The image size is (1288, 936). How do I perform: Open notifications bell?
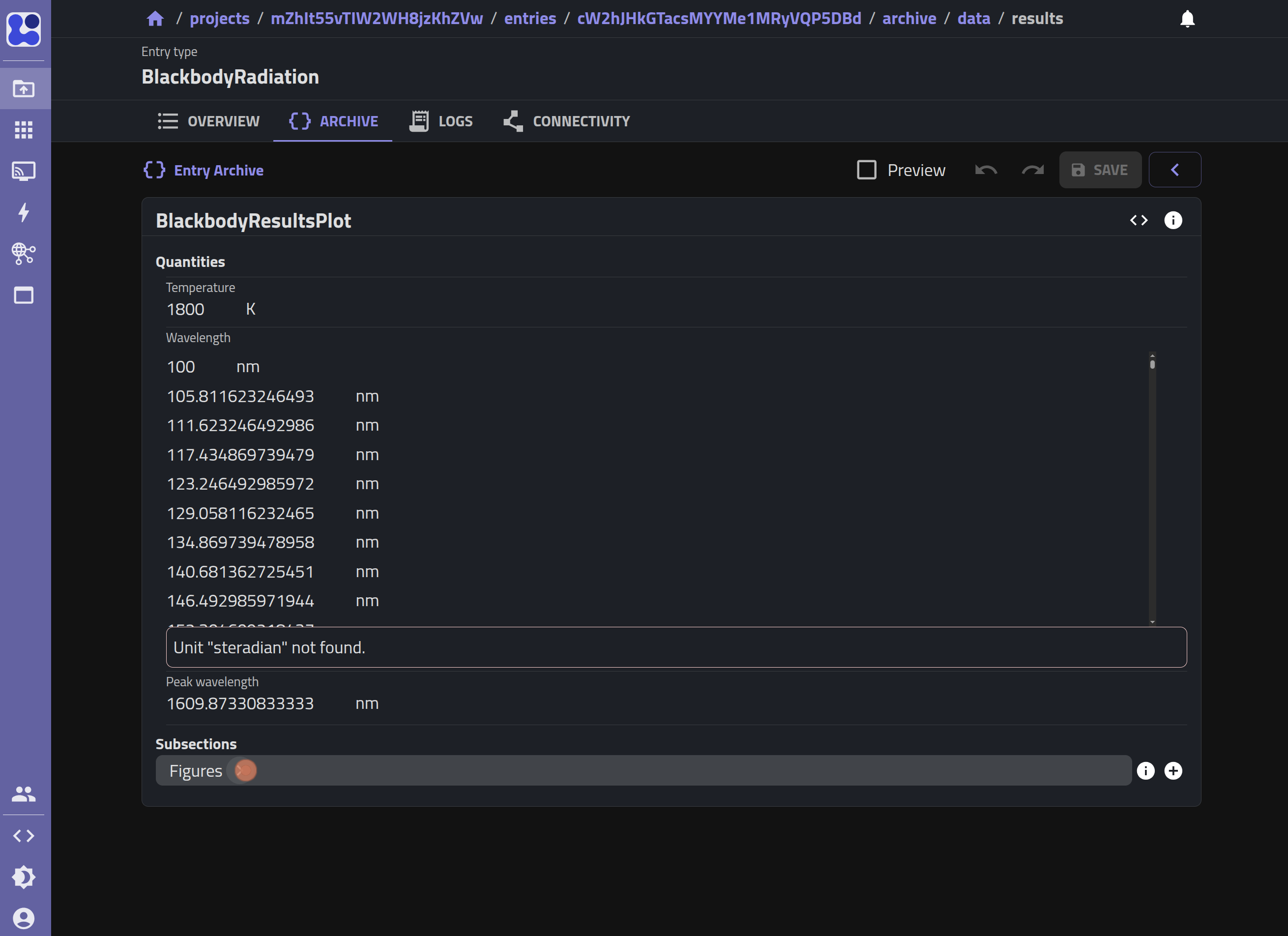tap(1188, 19)
